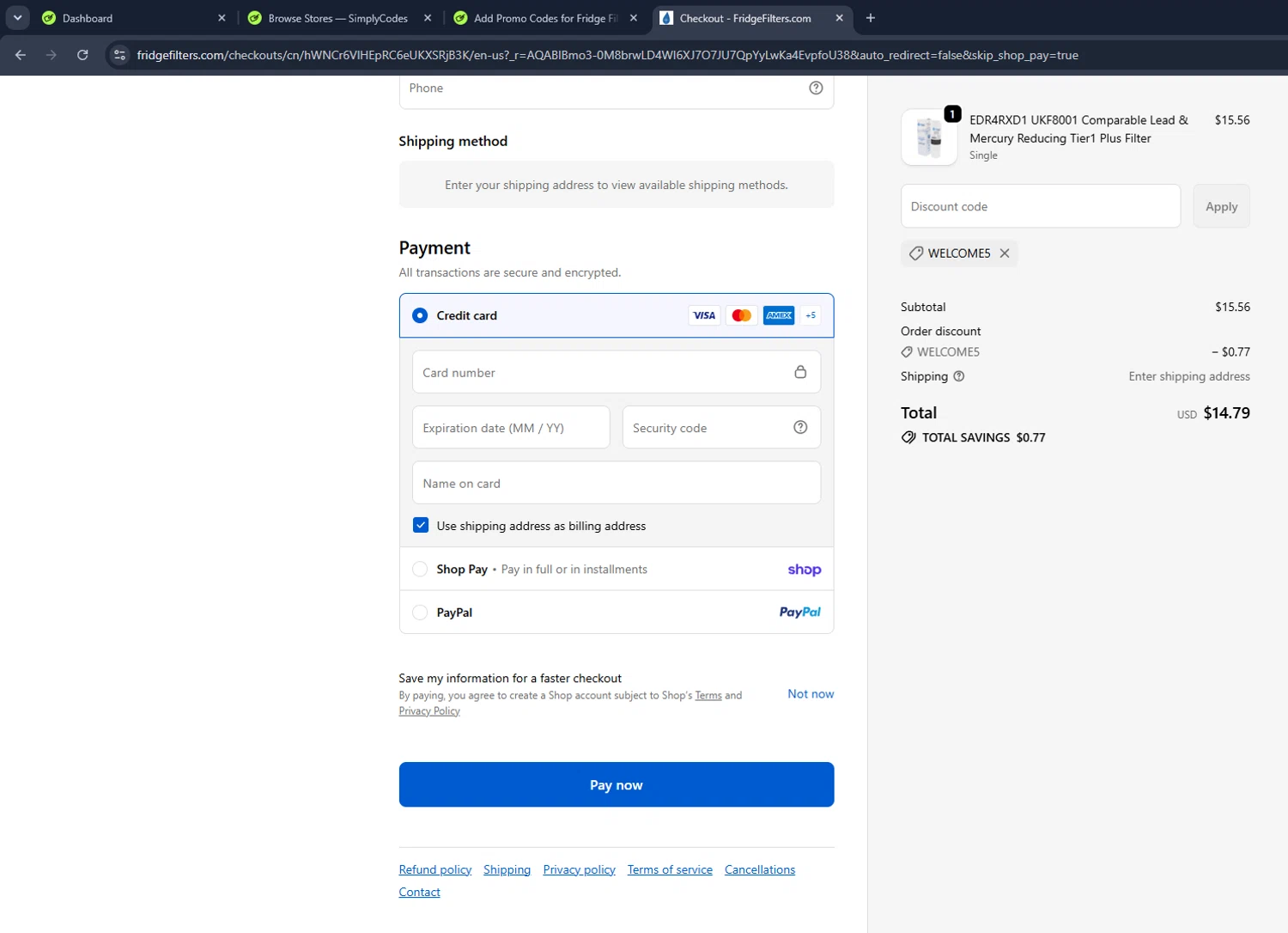Screen dimensions: 1288x933
Task: Click the $14.79 total amount
Action: tap(1226, 413)
